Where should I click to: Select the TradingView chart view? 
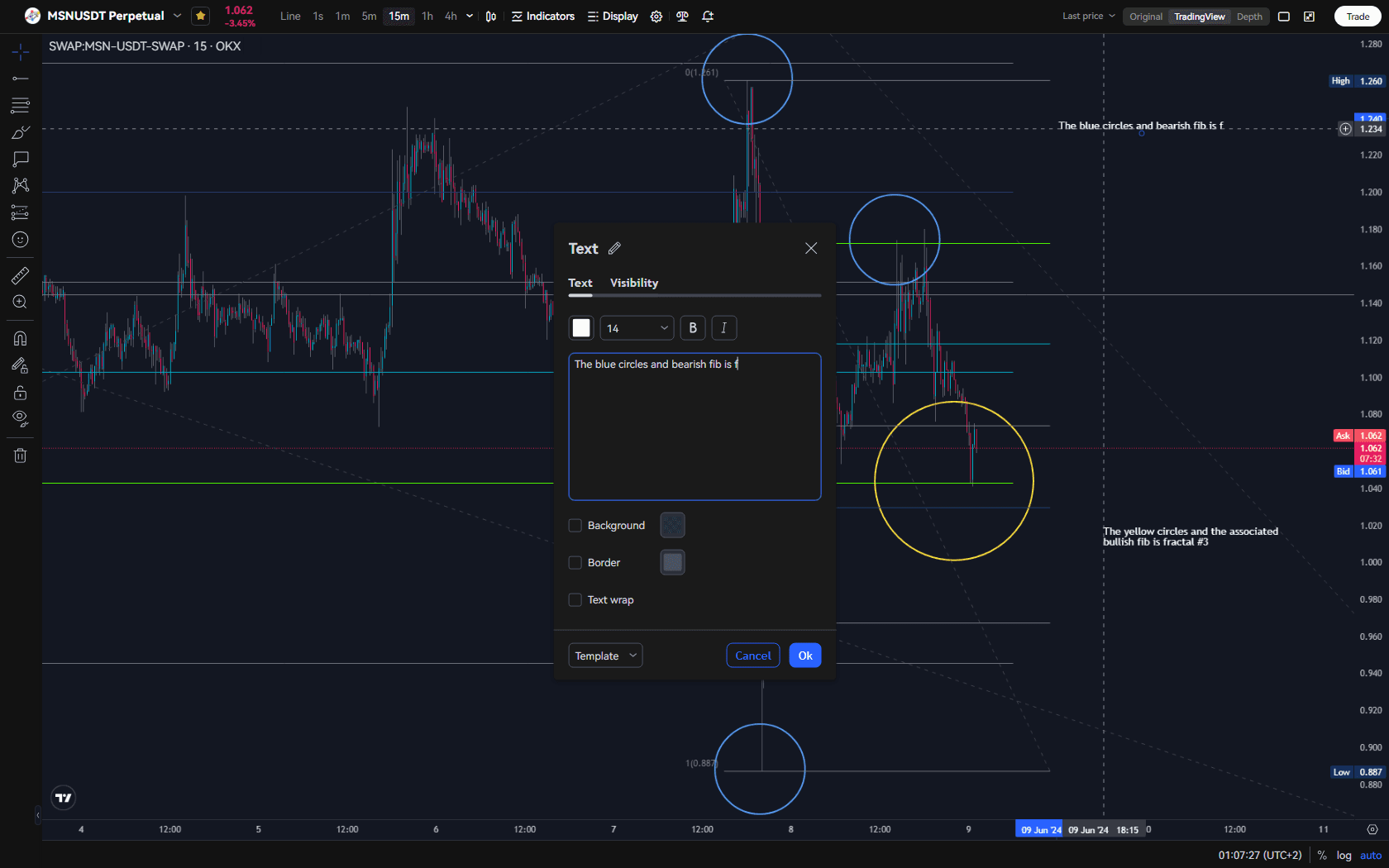[1200, 17]
